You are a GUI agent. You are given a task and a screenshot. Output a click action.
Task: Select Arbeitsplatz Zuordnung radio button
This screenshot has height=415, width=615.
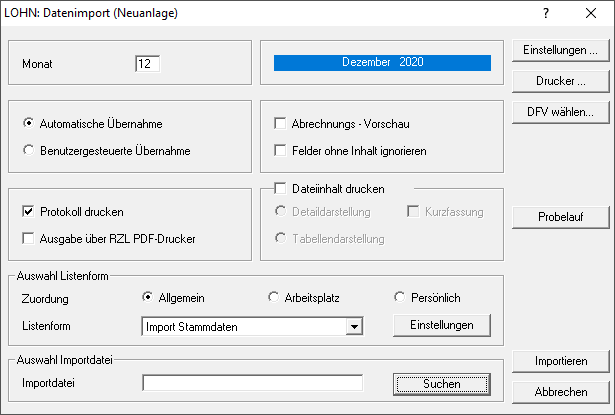[x=274, y=297]
